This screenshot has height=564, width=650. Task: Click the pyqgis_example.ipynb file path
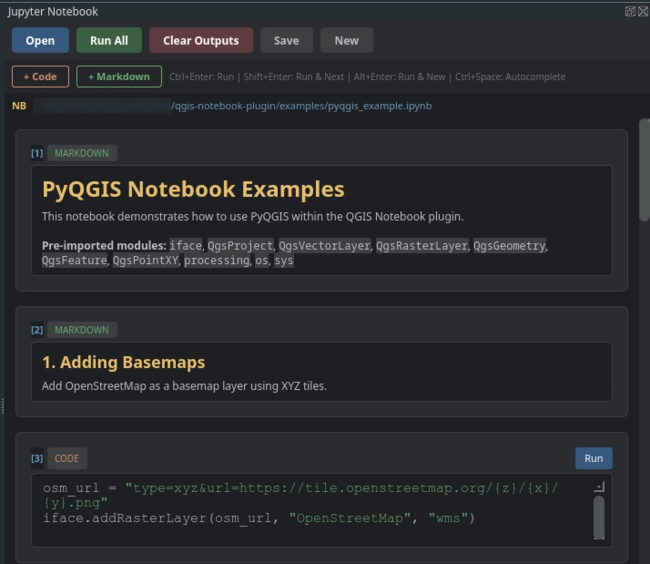pos(300,105)
